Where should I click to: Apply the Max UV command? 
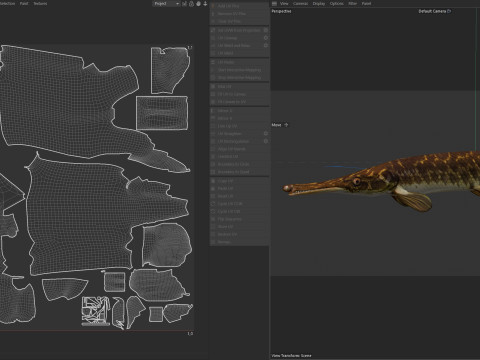(x=239, y=86)
